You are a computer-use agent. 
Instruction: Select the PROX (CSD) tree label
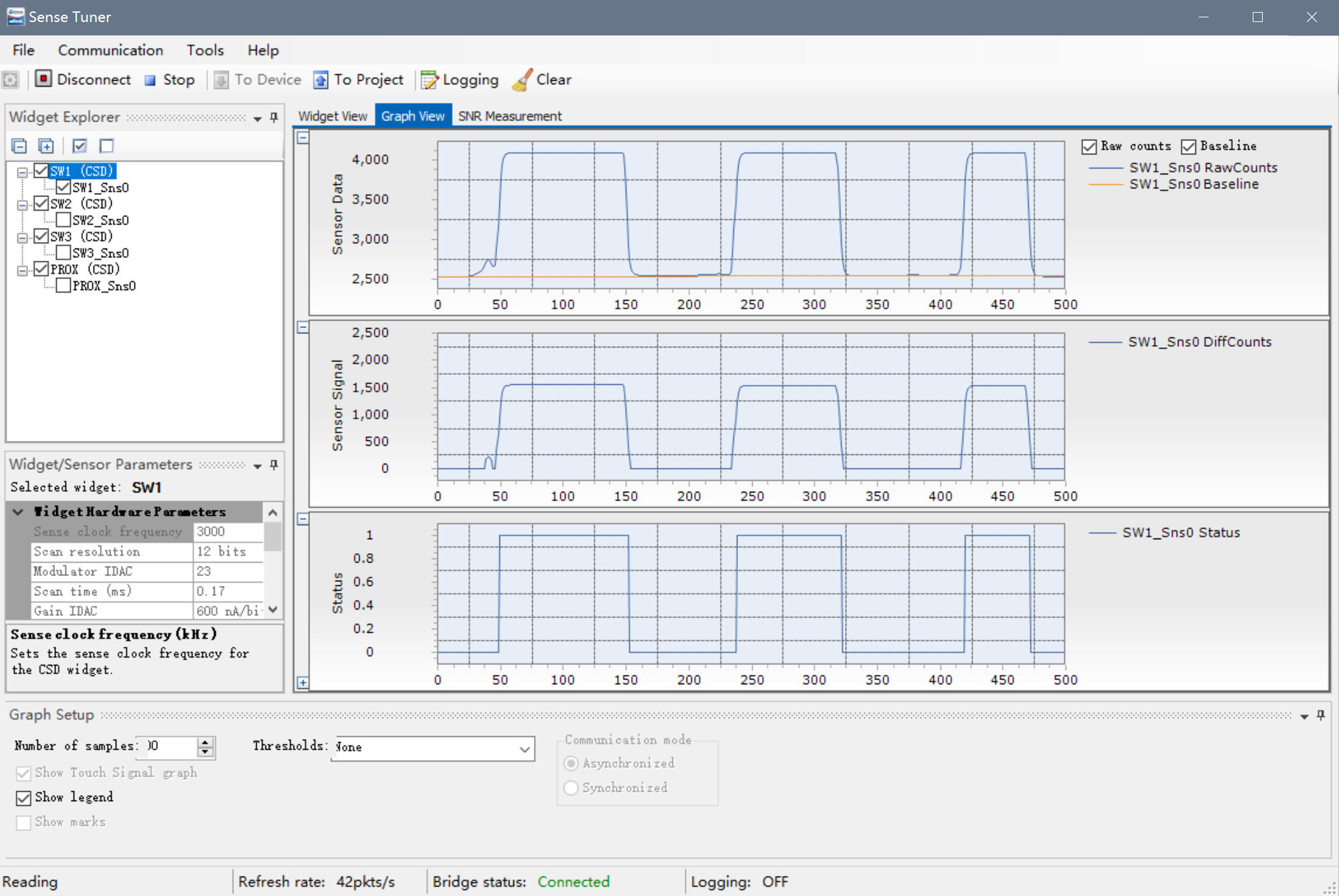tap(85, 269)
